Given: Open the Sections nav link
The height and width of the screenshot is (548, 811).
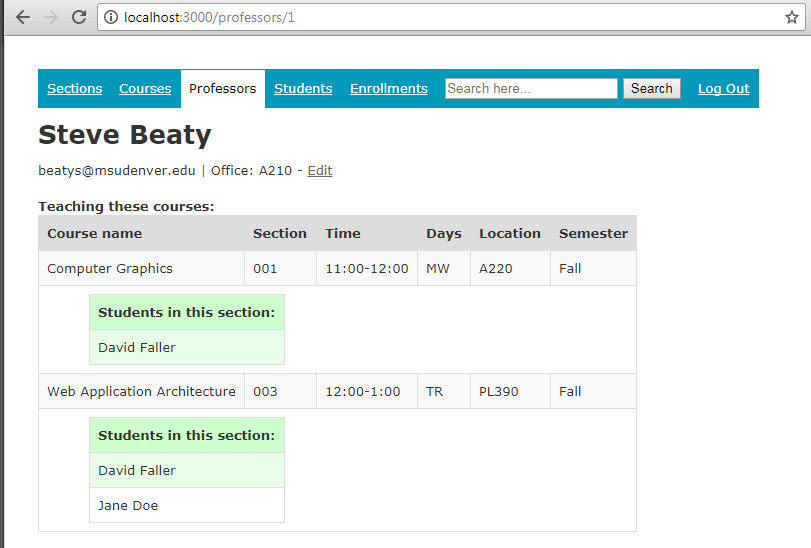Looking at the screenshot, I should [74, 88].
